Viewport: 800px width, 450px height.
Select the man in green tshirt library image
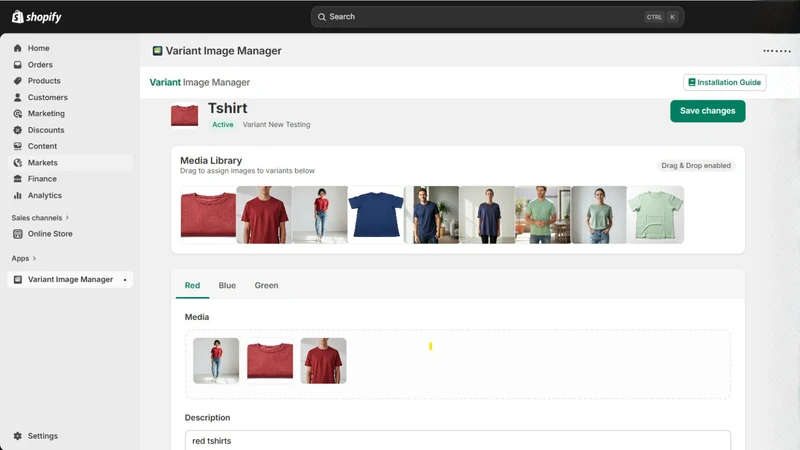[543, 215]
